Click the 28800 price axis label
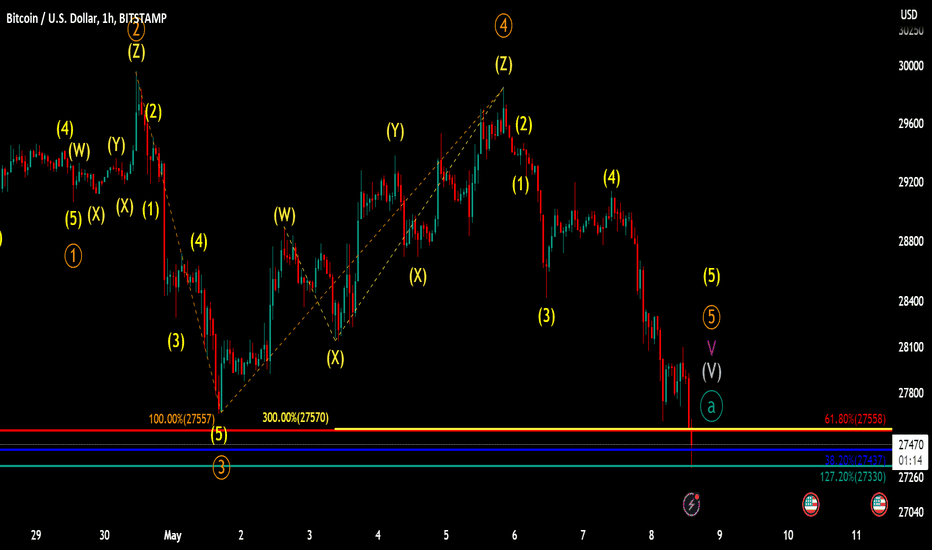Viewport: 932px width, 550px height. tap(911, 241)
